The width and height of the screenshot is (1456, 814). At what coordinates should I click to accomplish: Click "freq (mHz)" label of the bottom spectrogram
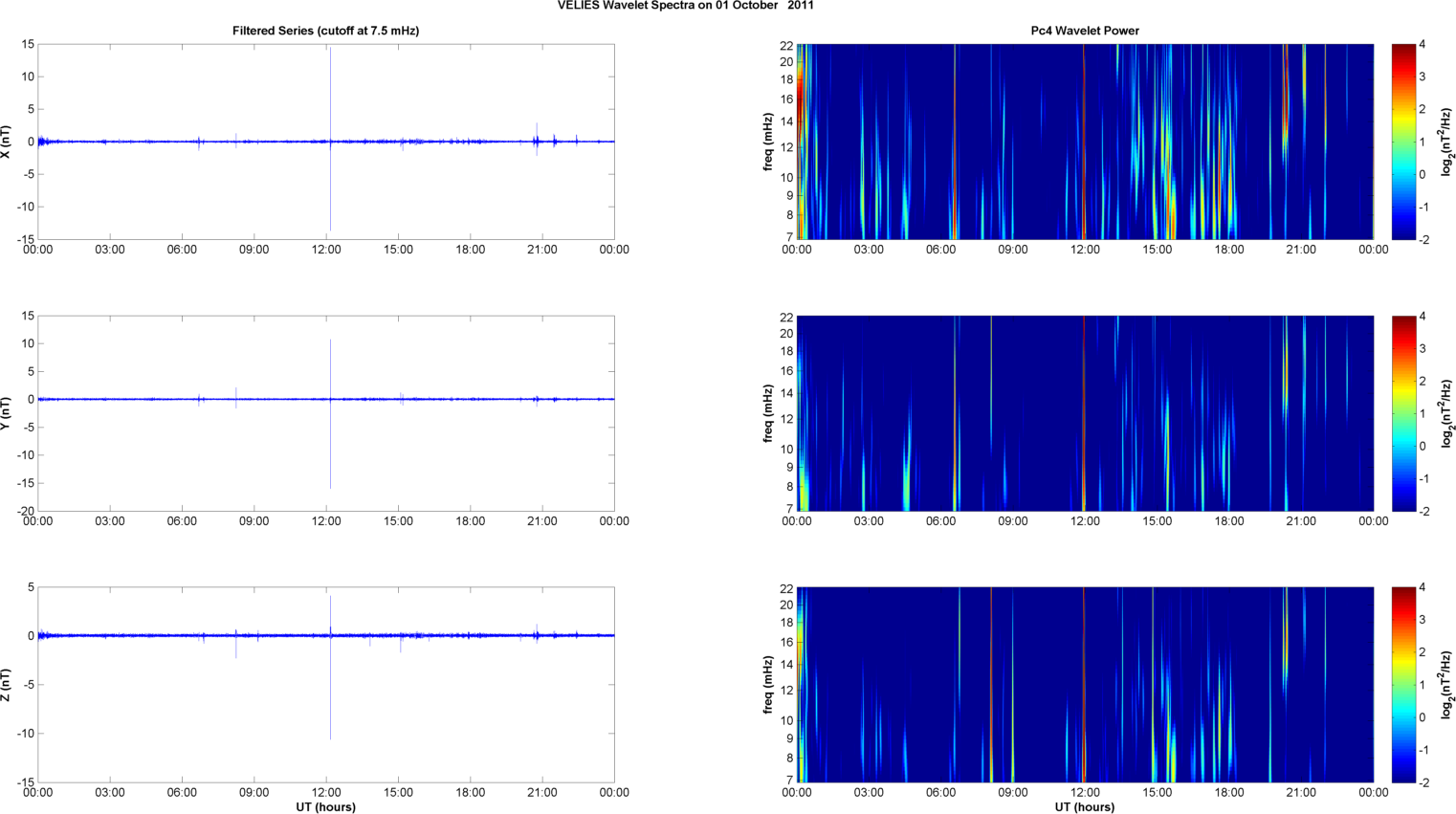point(768,685)
